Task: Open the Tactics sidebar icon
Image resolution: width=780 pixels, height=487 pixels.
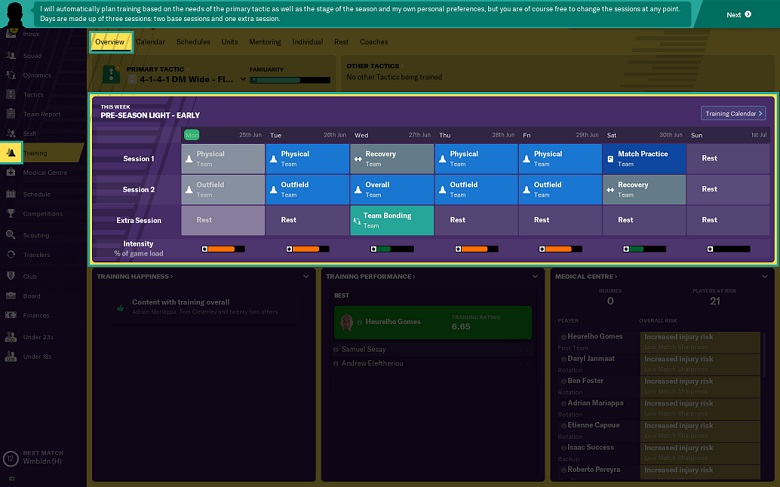Action: point(11,94)
